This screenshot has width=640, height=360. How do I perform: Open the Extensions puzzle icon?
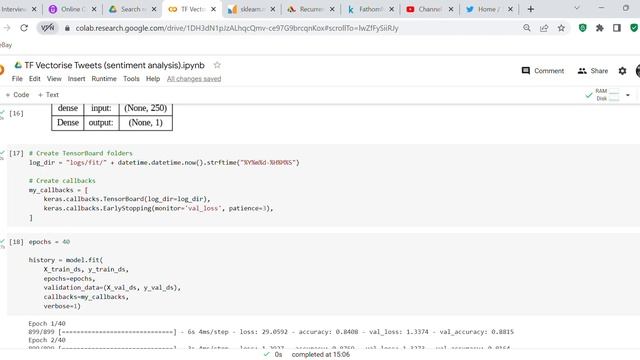(x=600, y=28)
